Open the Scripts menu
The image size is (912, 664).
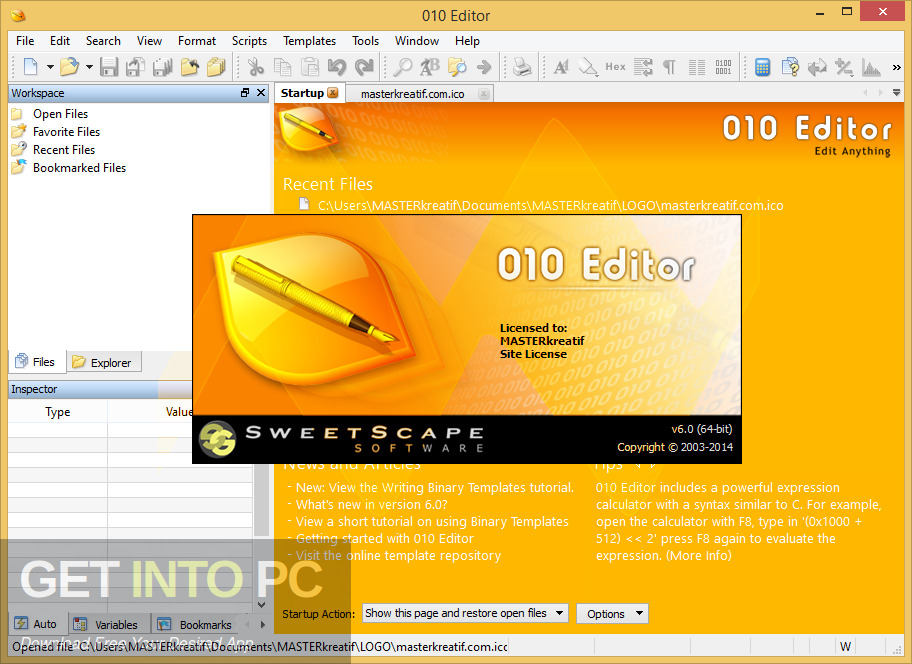coord(249,41)
